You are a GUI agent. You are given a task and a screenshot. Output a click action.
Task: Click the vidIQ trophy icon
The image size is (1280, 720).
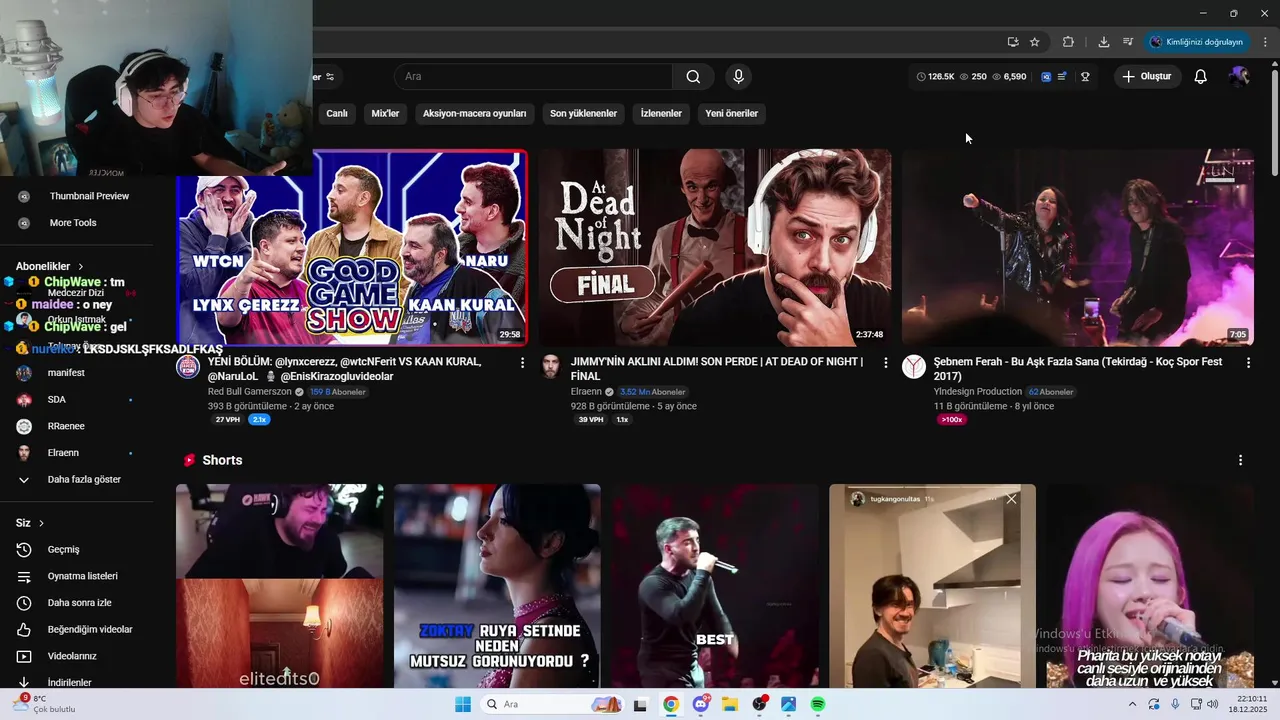pyautogui.click(x=1085, y=77)
